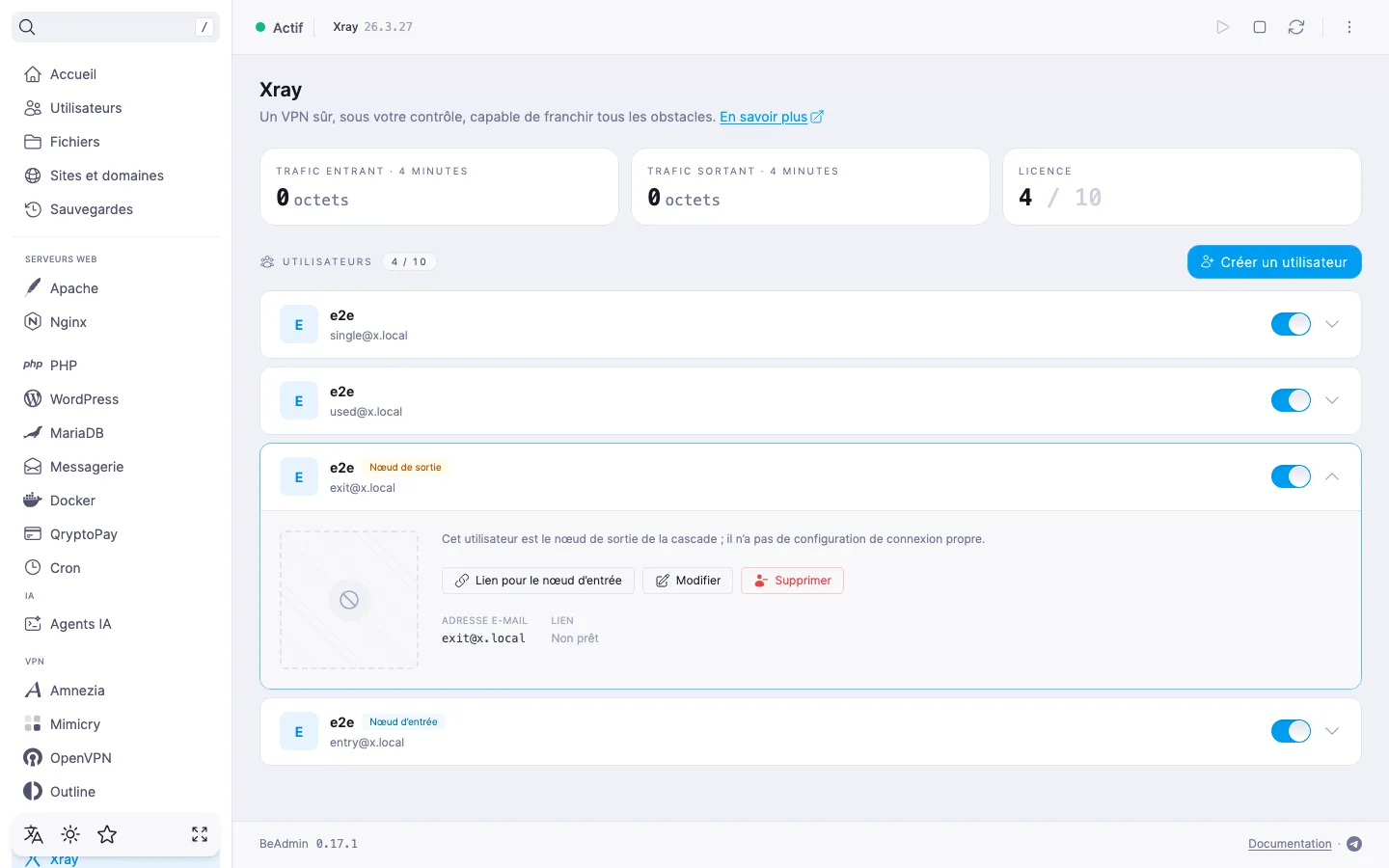Image resolution: width=1389 pixels, height=868 pixels.
Task: Click the star favorites icon
Action: coord(107,834)
